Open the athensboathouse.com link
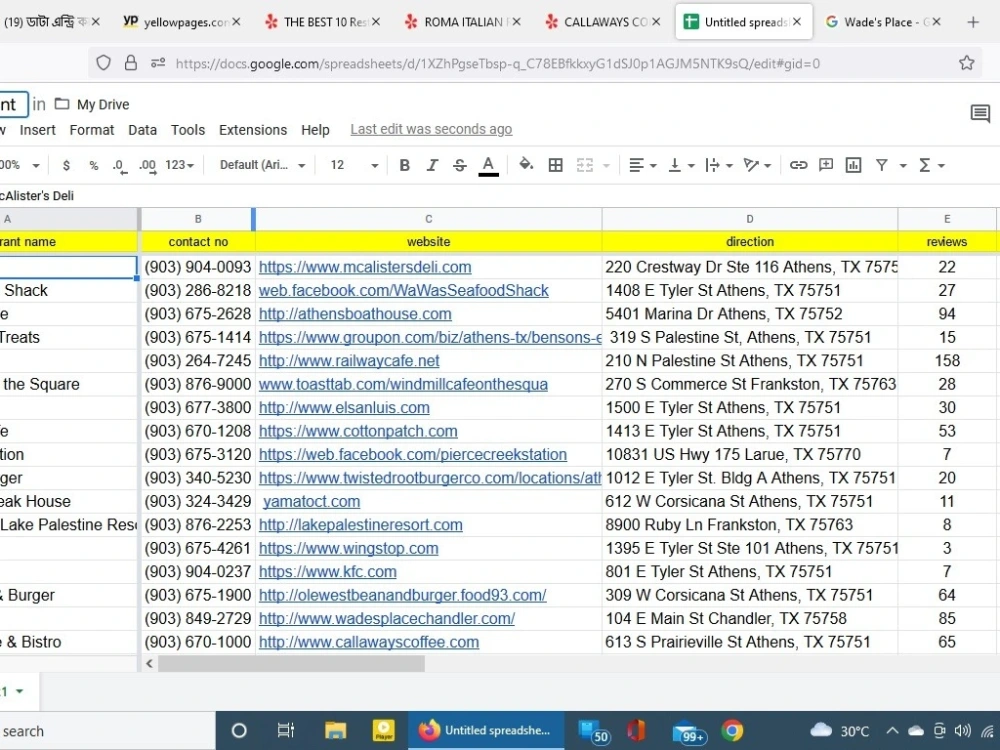Image resolution: width=1000 pixels, height=750 pixels. click(355, 314)
